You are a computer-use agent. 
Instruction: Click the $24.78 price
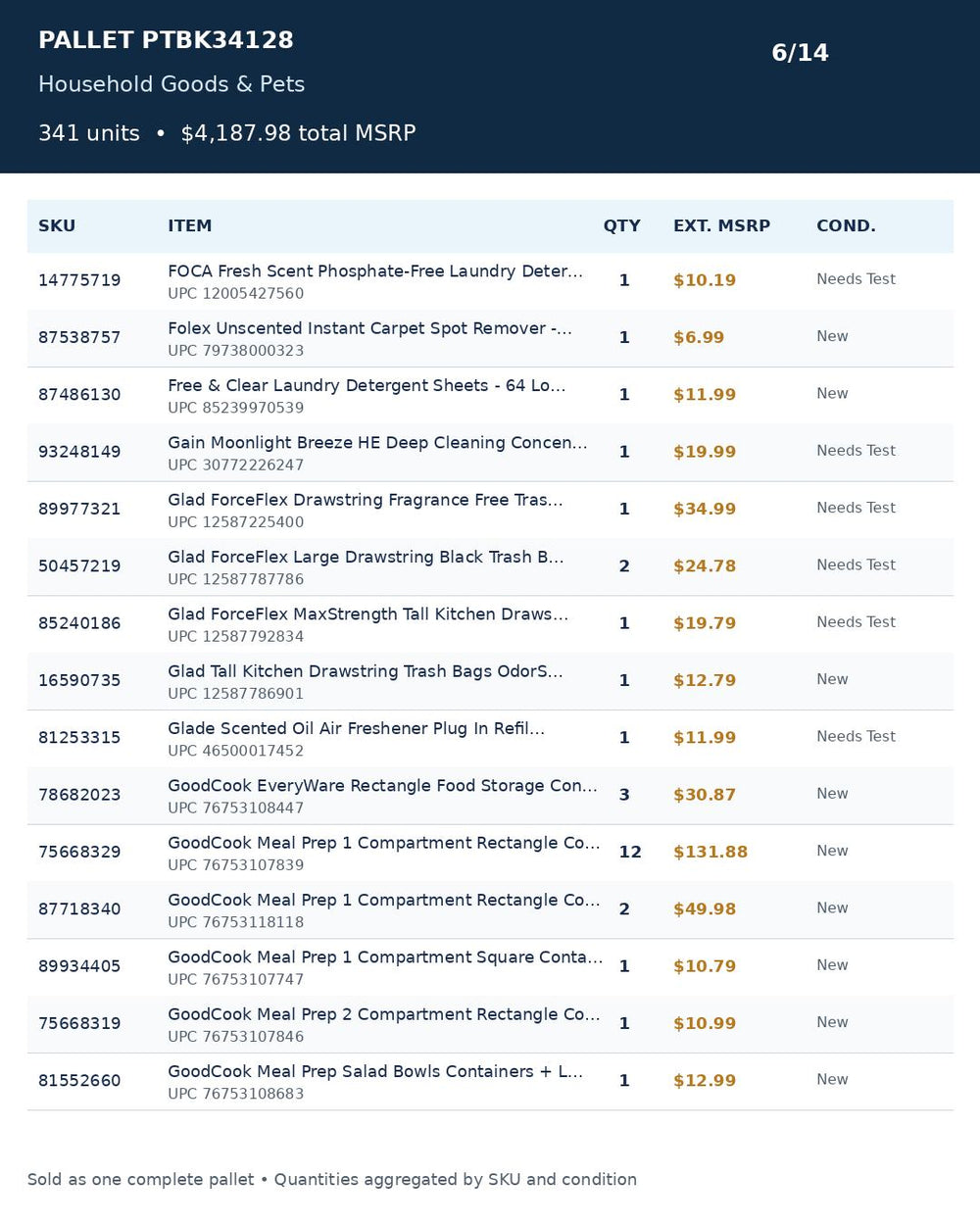705,565
